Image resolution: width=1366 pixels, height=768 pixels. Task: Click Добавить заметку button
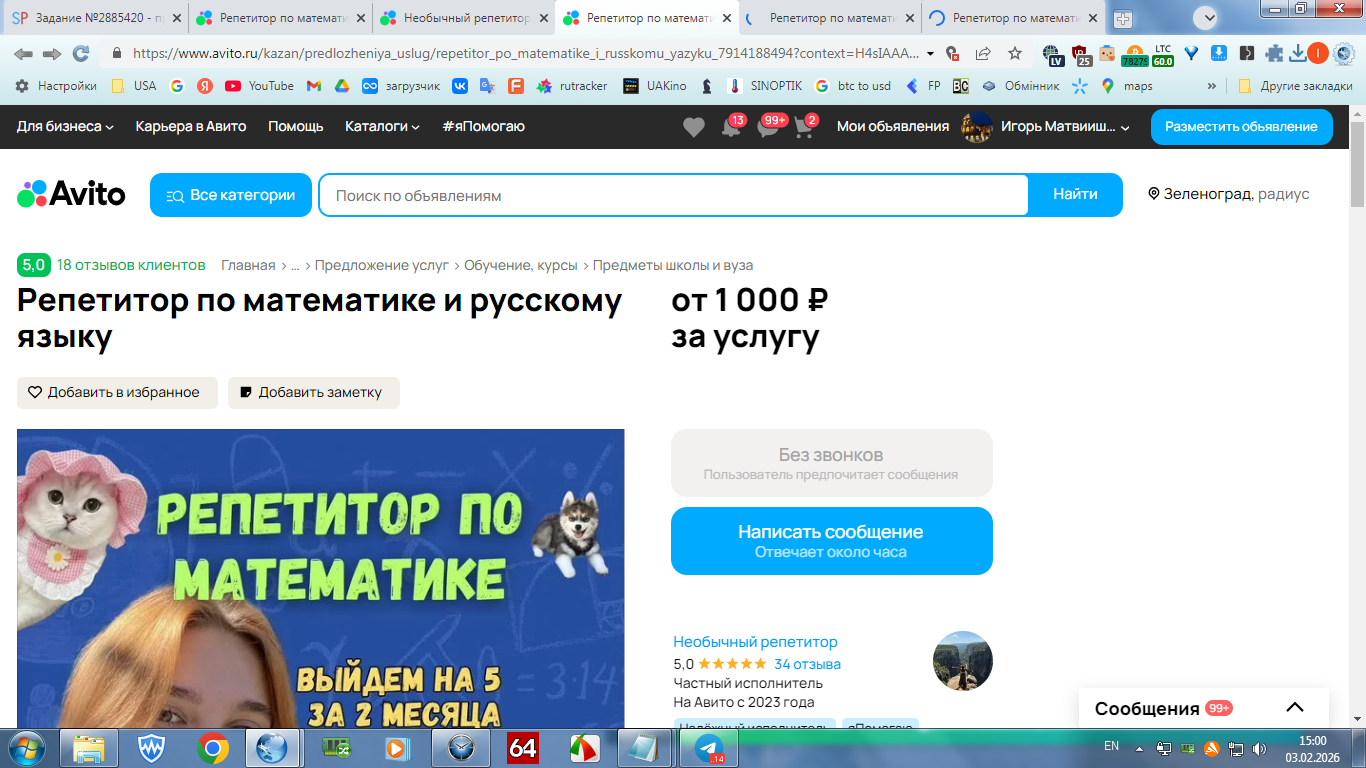pyautogui.click(x=314, y=393)
